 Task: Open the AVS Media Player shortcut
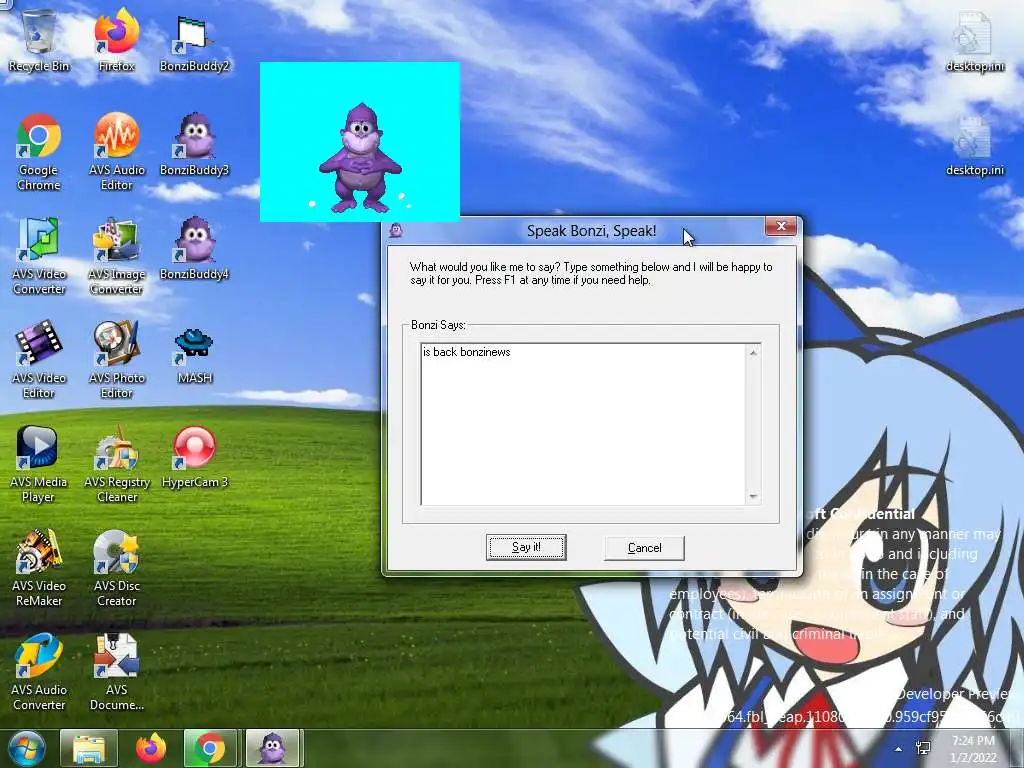(x=38, y=463)
